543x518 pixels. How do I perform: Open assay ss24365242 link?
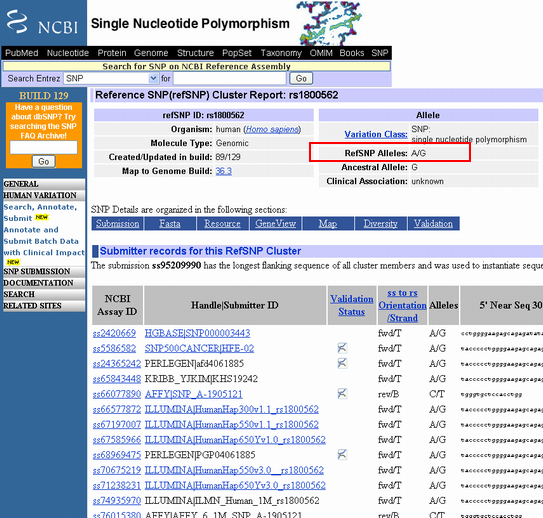coord(117,364)
